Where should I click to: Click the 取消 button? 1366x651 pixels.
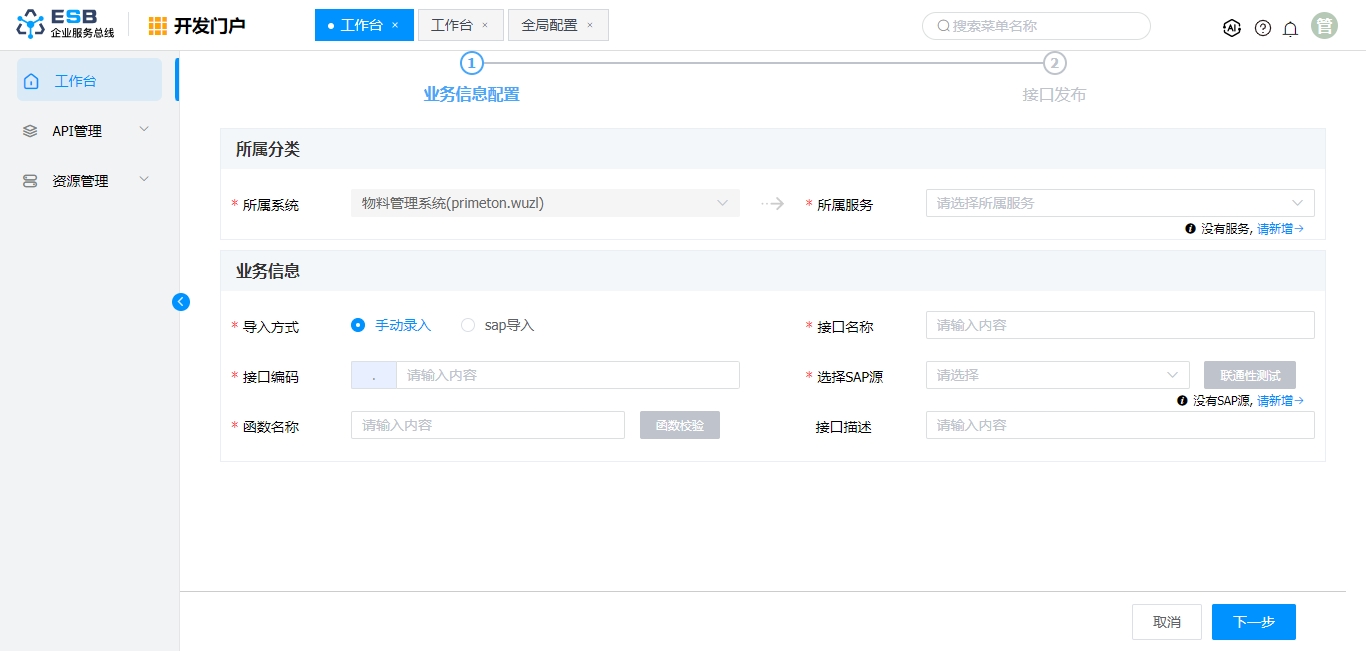coord(1166,622)
